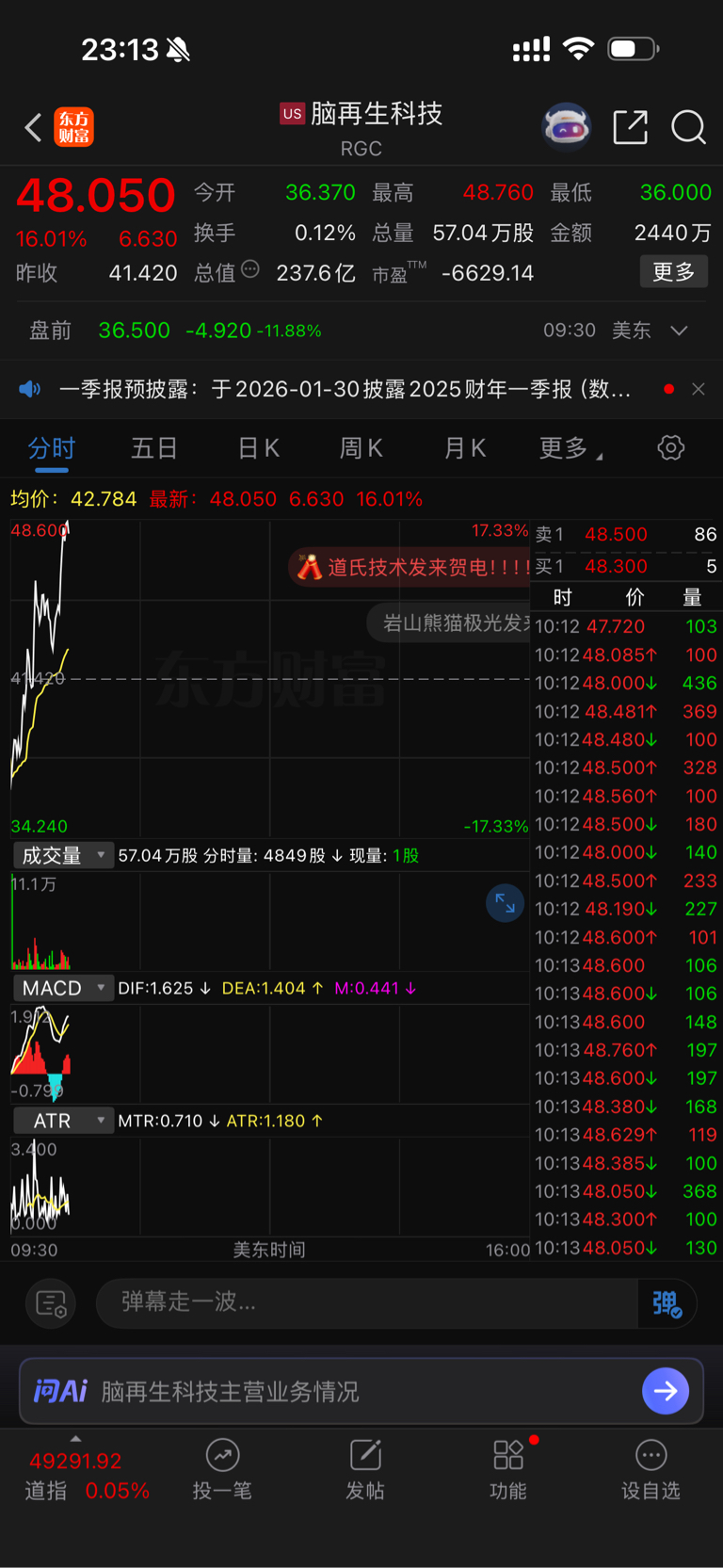Open 发帖 compose icon
This screenshot has width=723, height=1568.
point(365,1455)
